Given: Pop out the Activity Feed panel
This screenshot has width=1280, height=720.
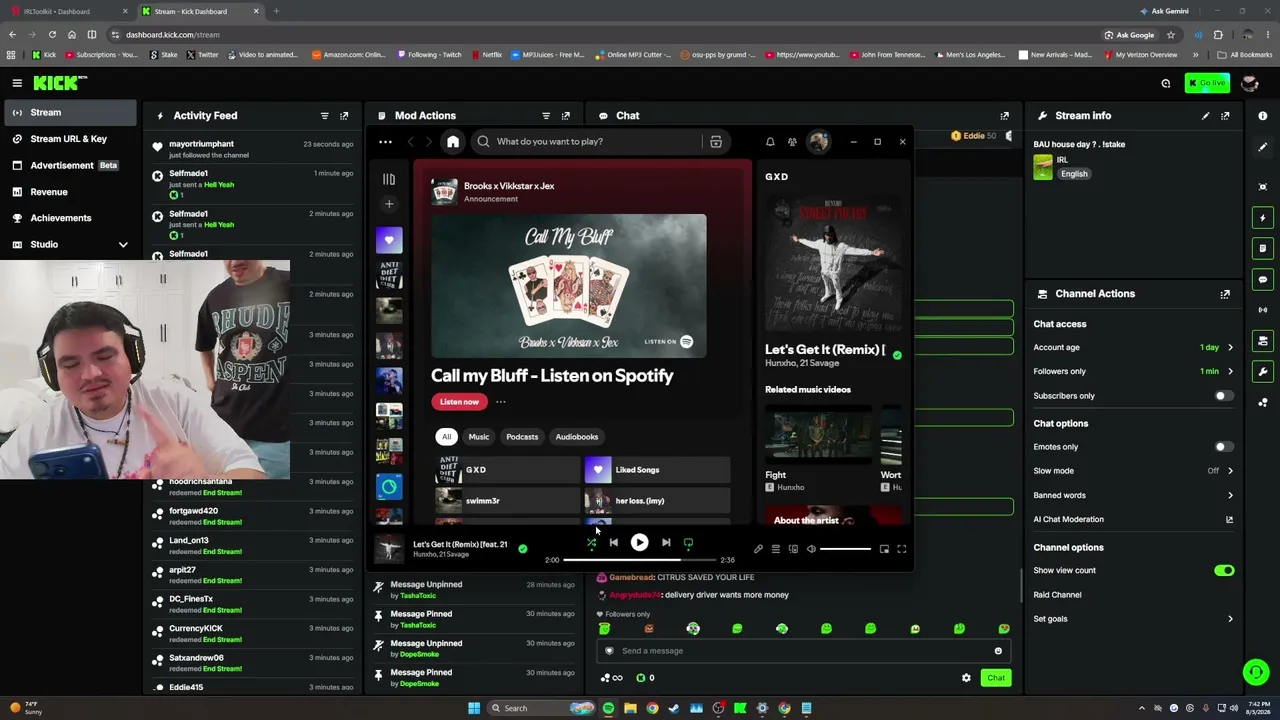Looking at the screenshot, I should click(344, 116).
